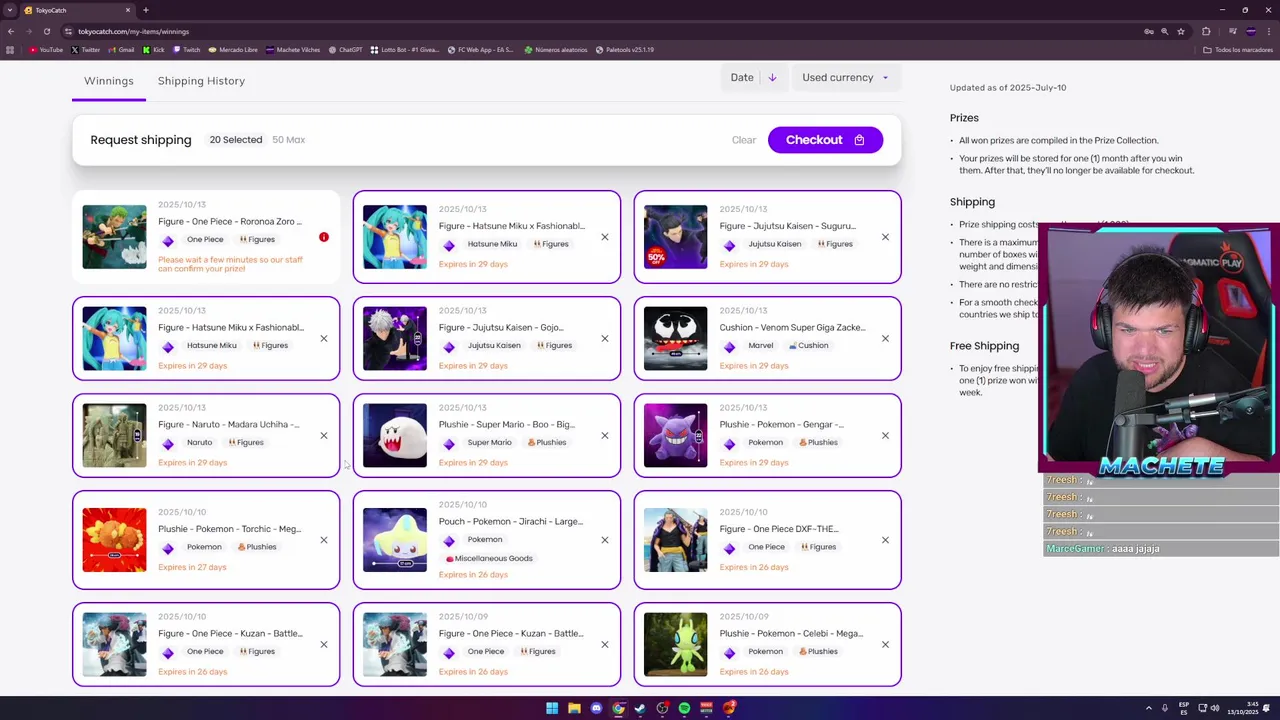Deselect second Hatsune Miku figure dated 2025/10/13
The image size is (1280, 720).
324,338
